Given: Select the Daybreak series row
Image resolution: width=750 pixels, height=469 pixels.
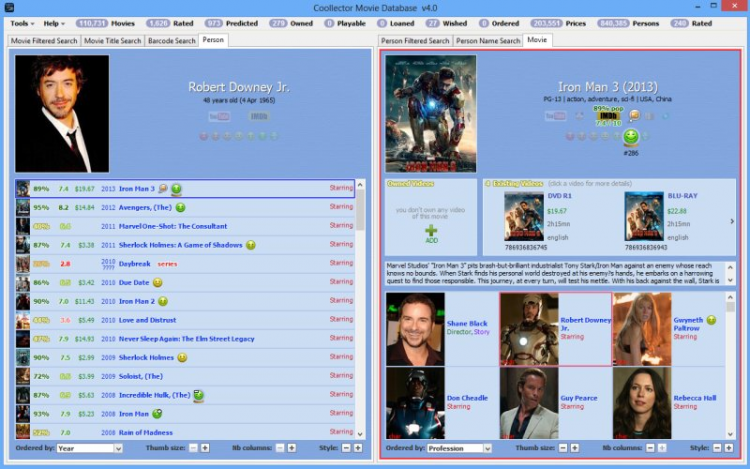Looking at the screenshot, I should point(185,264).
